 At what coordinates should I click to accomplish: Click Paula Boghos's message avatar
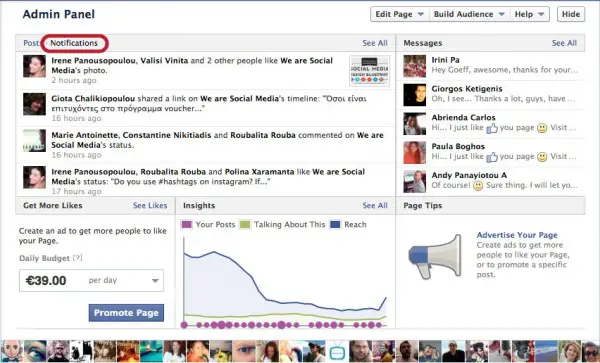pos(414,153)
